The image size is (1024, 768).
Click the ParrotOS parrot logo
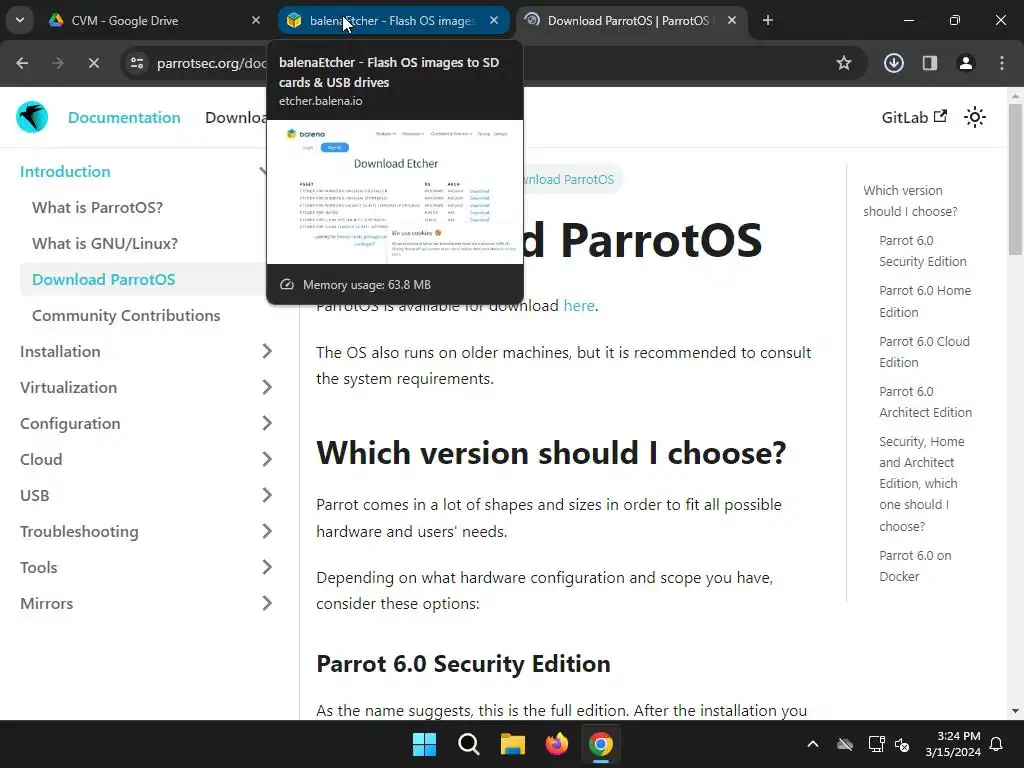click(32, 117)
